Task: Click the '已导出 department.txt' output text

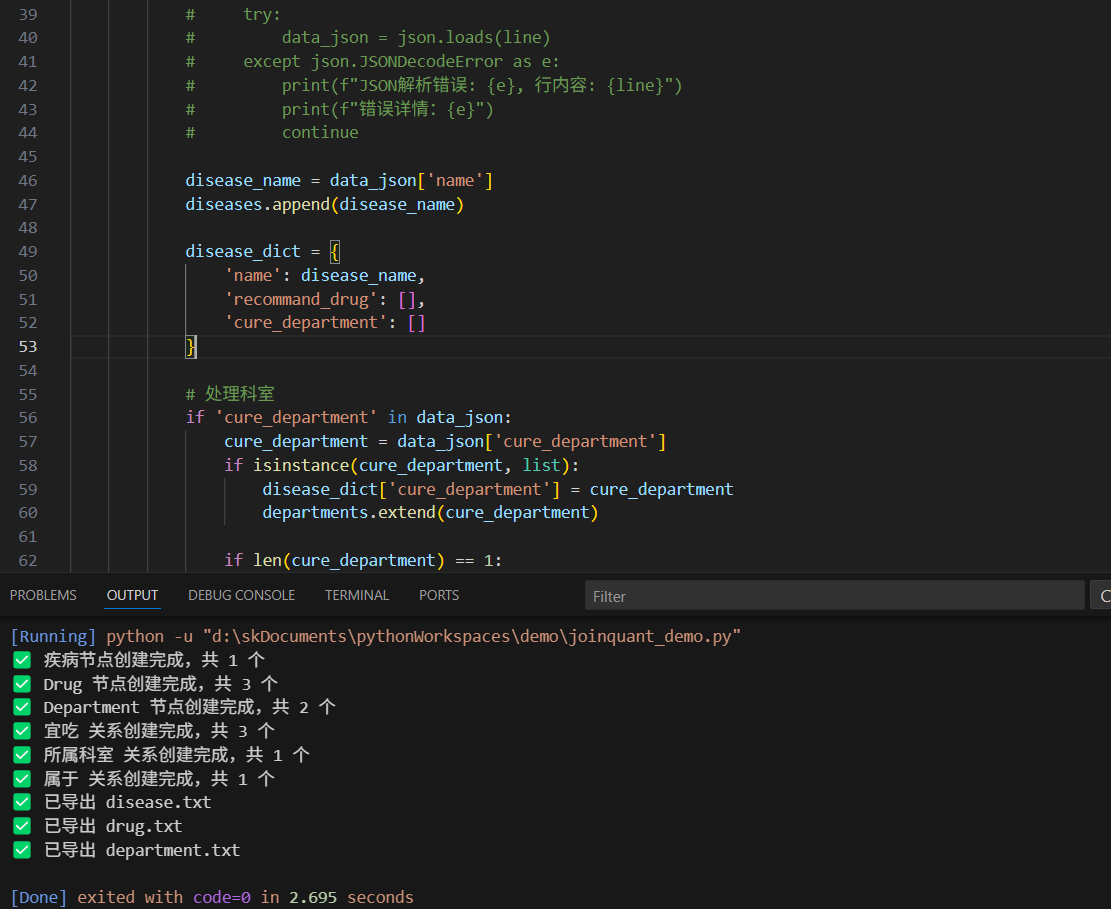Action: pyautogui.click(x=142, y=850)
